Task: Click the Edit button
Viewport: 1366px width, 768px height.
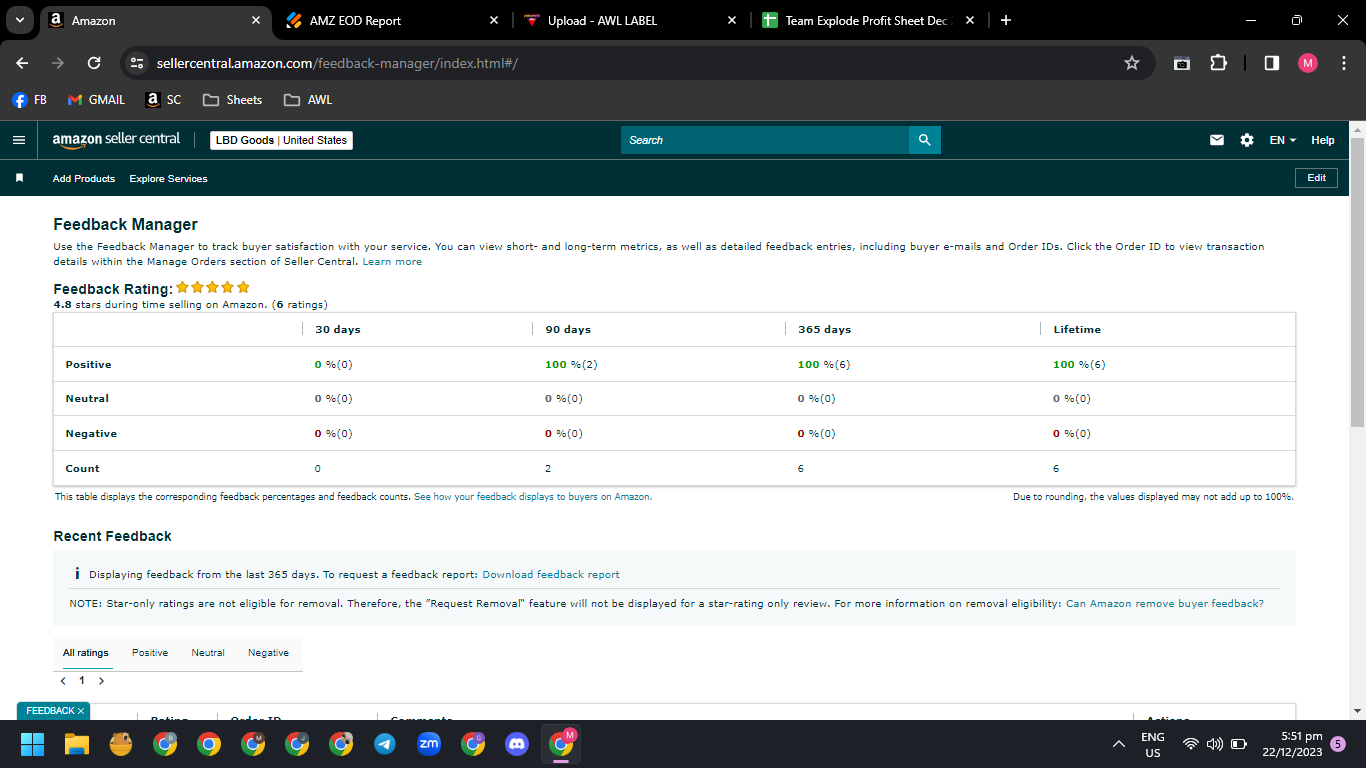Action: (1317, 178)
